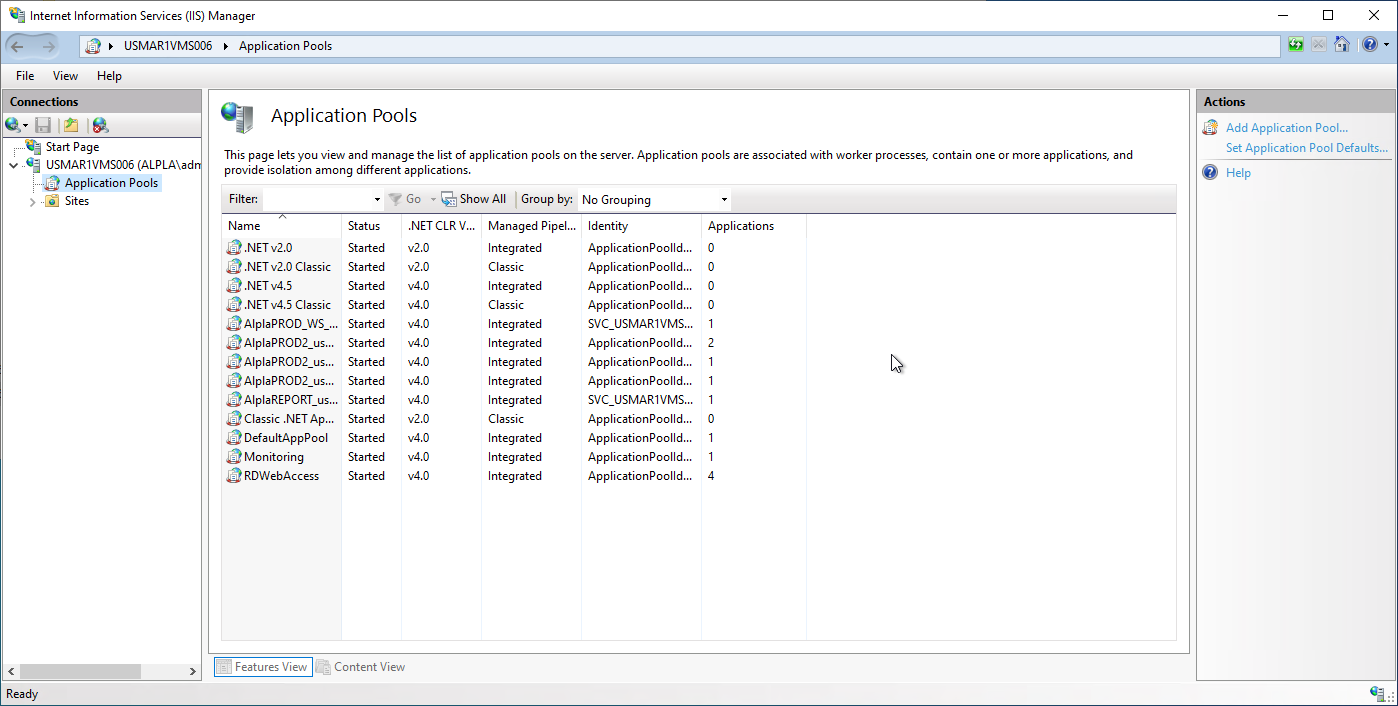The width and height of the screenshot is (1398, 706).
Task: Select the RDWebAccess application pool icon
Action: point(235,476)
